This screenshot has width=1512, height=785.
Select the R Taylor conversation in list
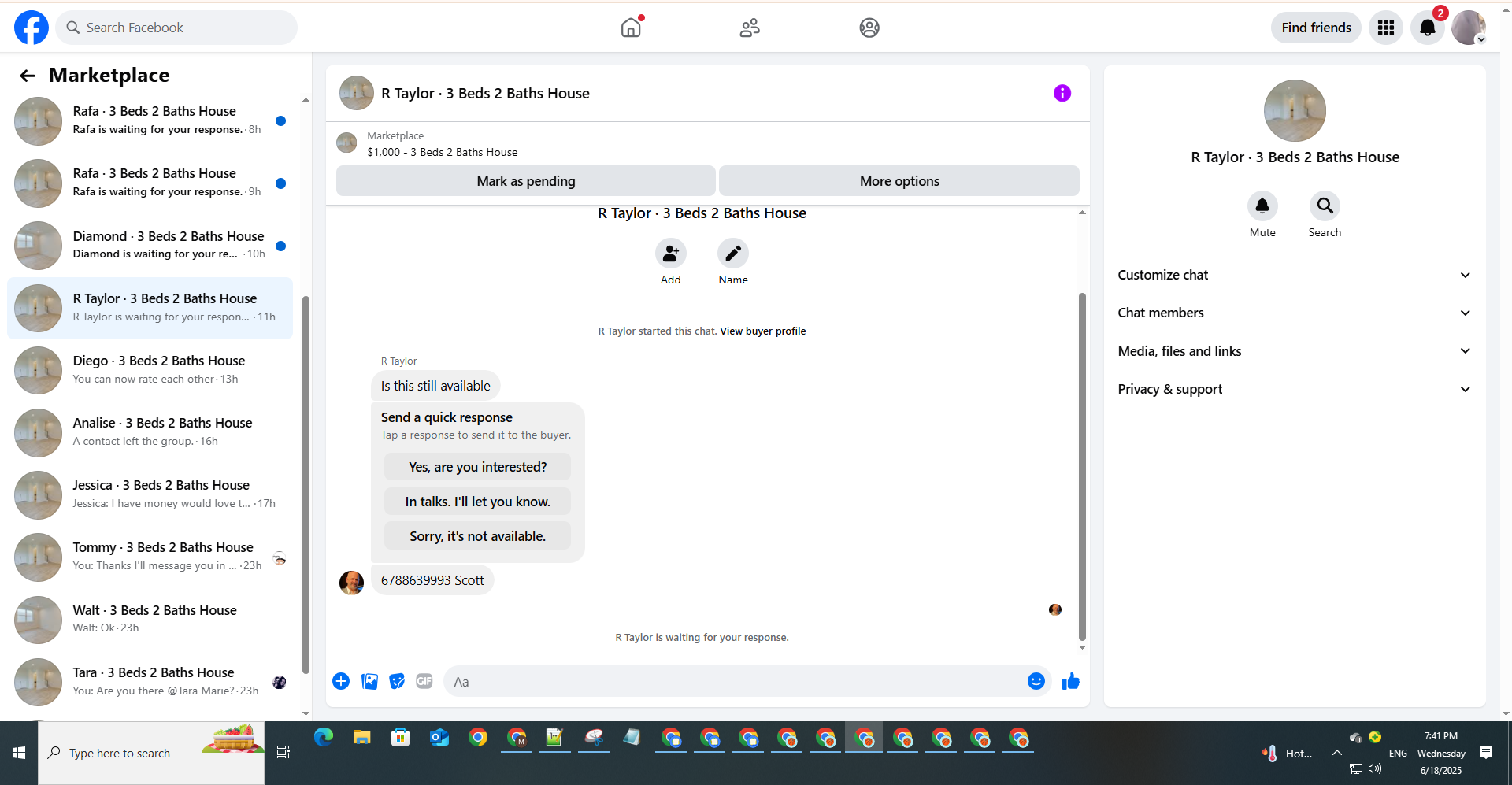[x=150, y=308]
